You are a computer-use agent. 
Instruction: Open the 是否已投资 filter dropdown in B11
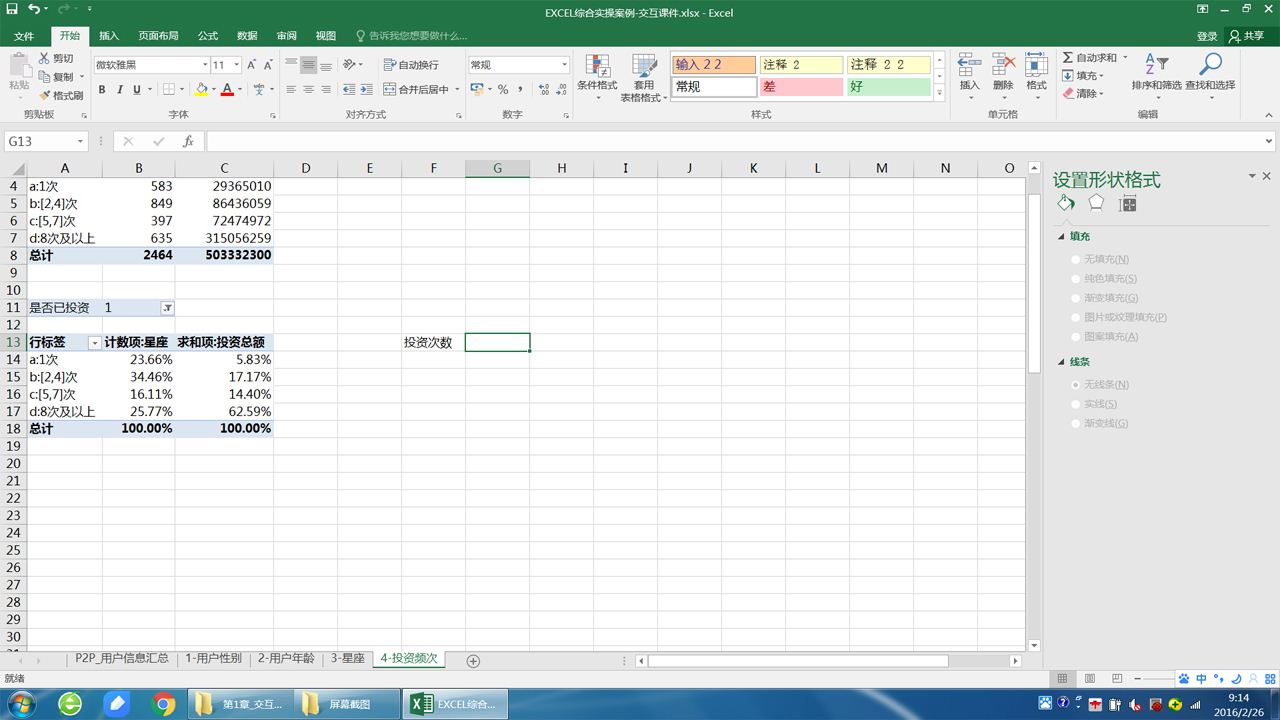[x=167, y=308]
